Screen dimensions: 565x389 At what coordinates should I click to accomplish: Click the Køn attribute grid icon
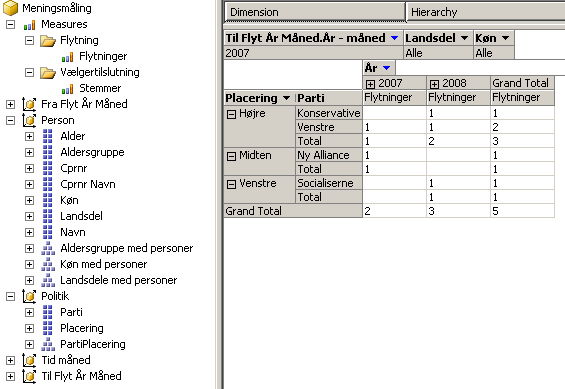click(x=48, y=200)
